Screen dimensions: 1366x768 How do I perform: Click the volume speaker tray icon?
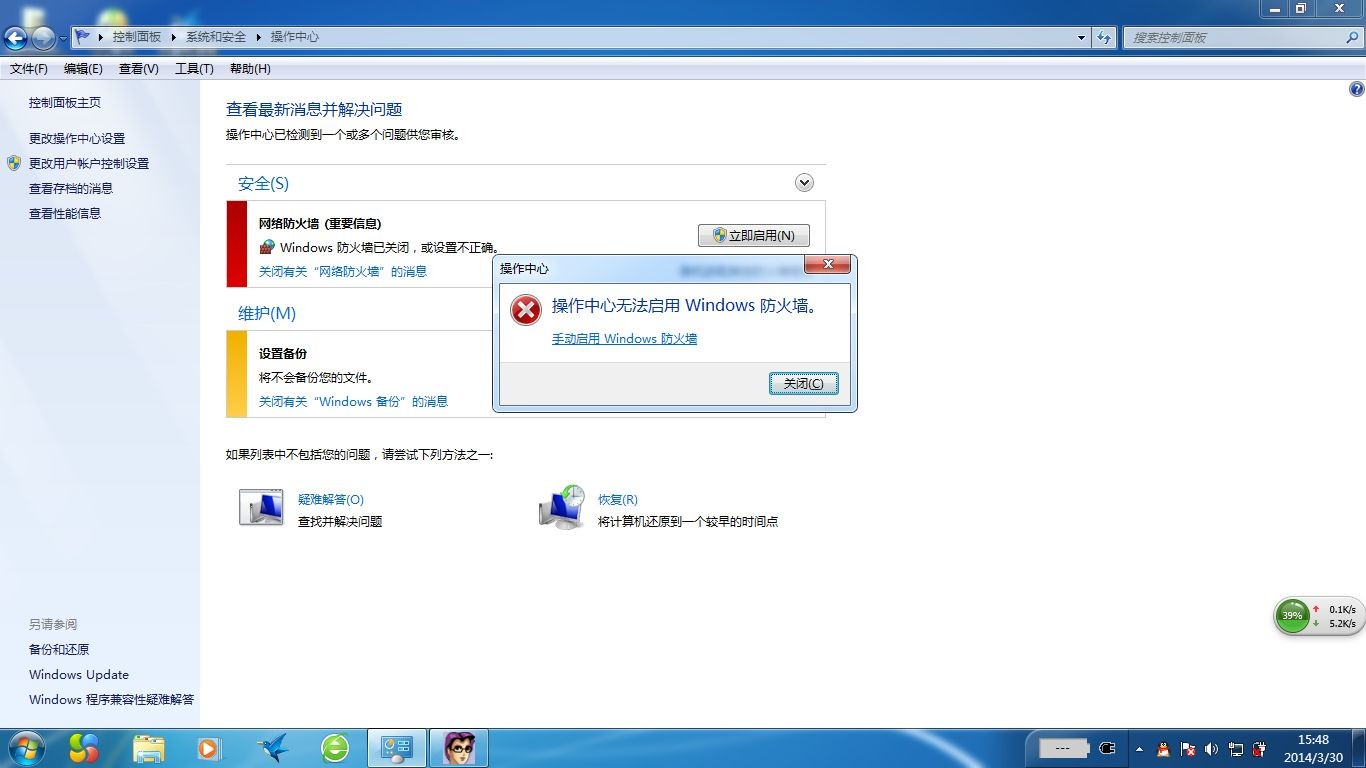[x=1212, y=749]
